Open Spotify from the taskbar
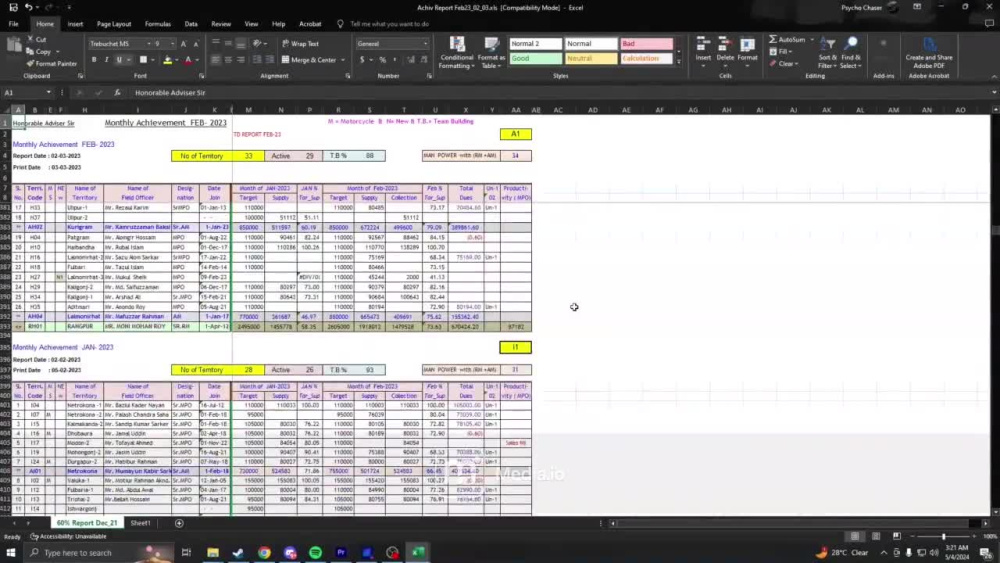The image size is (1000, 563). click(x=316, y=552)
